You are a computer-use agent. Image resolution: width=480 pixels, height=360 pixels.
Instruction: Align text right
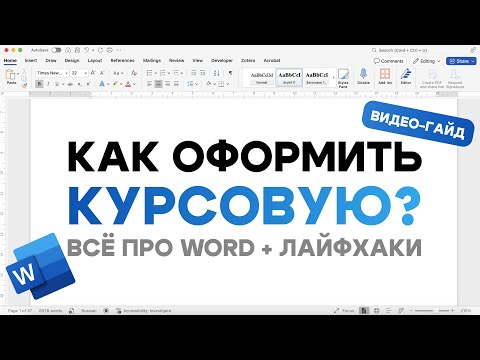point(167,84)
